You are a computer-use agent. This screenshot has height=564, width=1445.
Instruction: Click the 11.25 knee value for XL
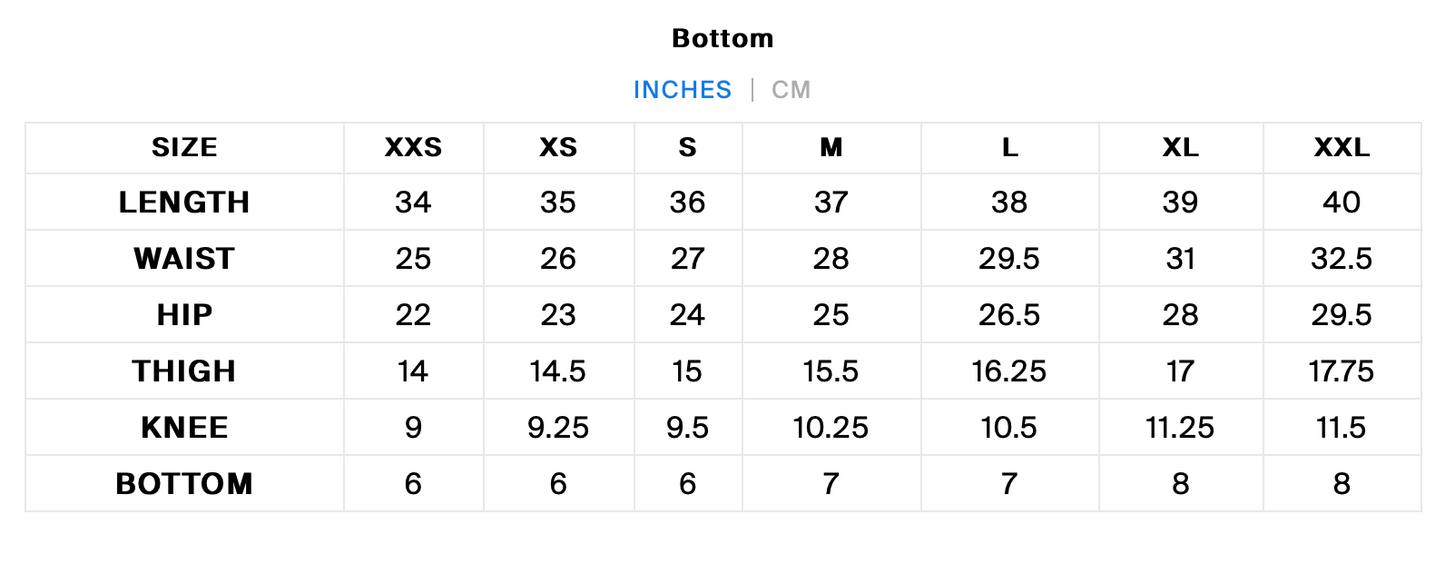pos(1180,428)
